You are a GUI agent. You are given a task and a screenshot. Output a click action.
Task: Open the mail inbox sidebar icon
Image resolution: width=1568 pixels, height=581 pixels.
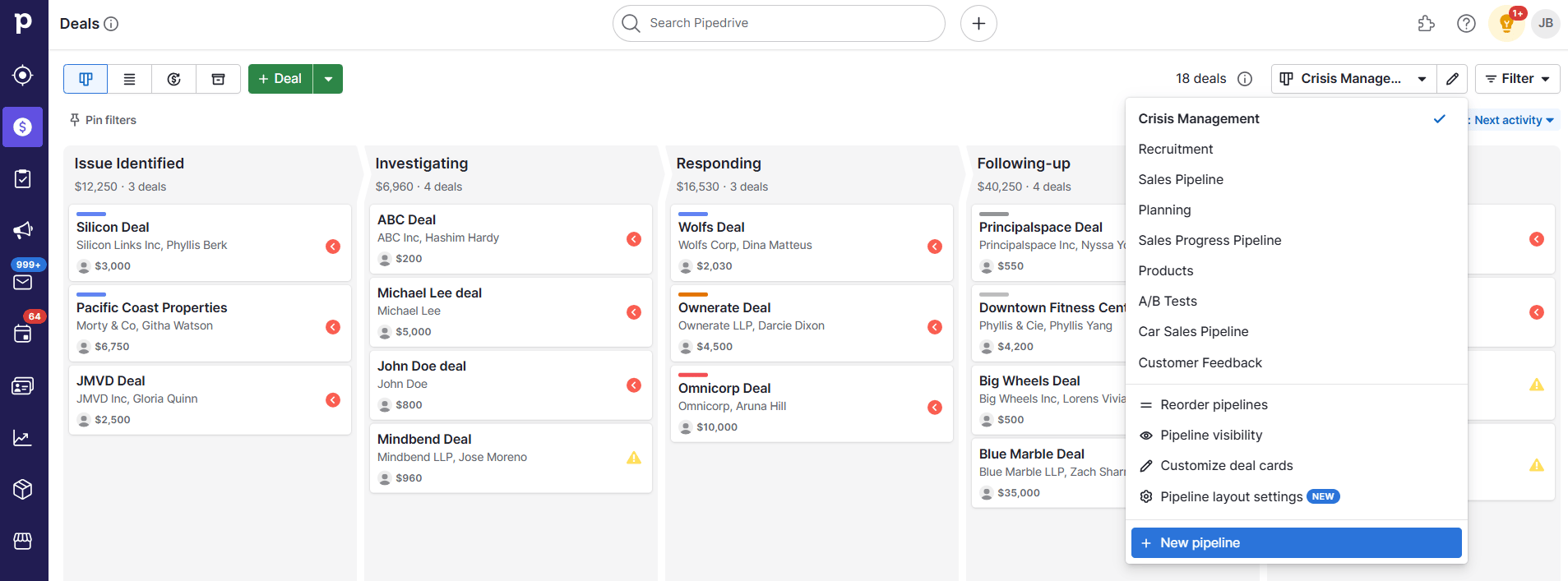coord(23,283)
